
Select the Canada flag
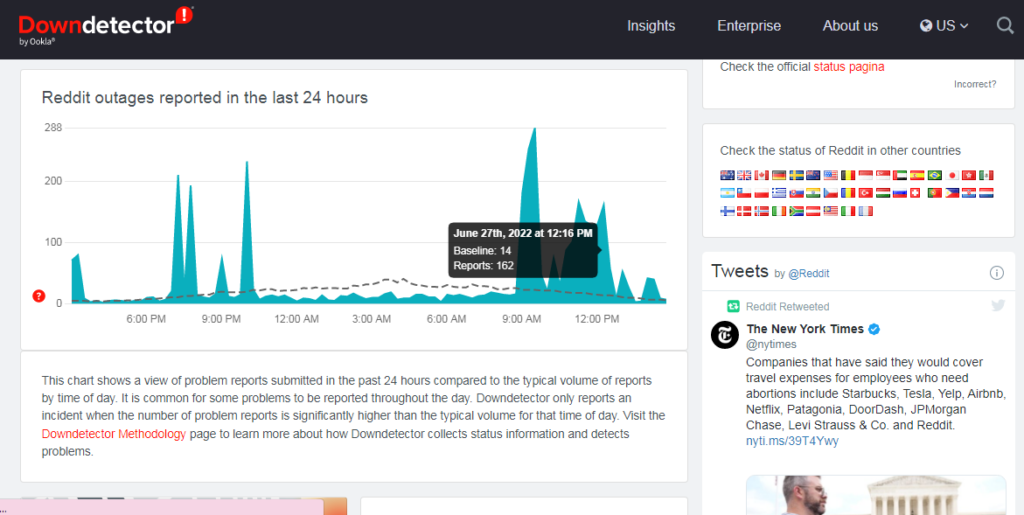click(761, 175)
